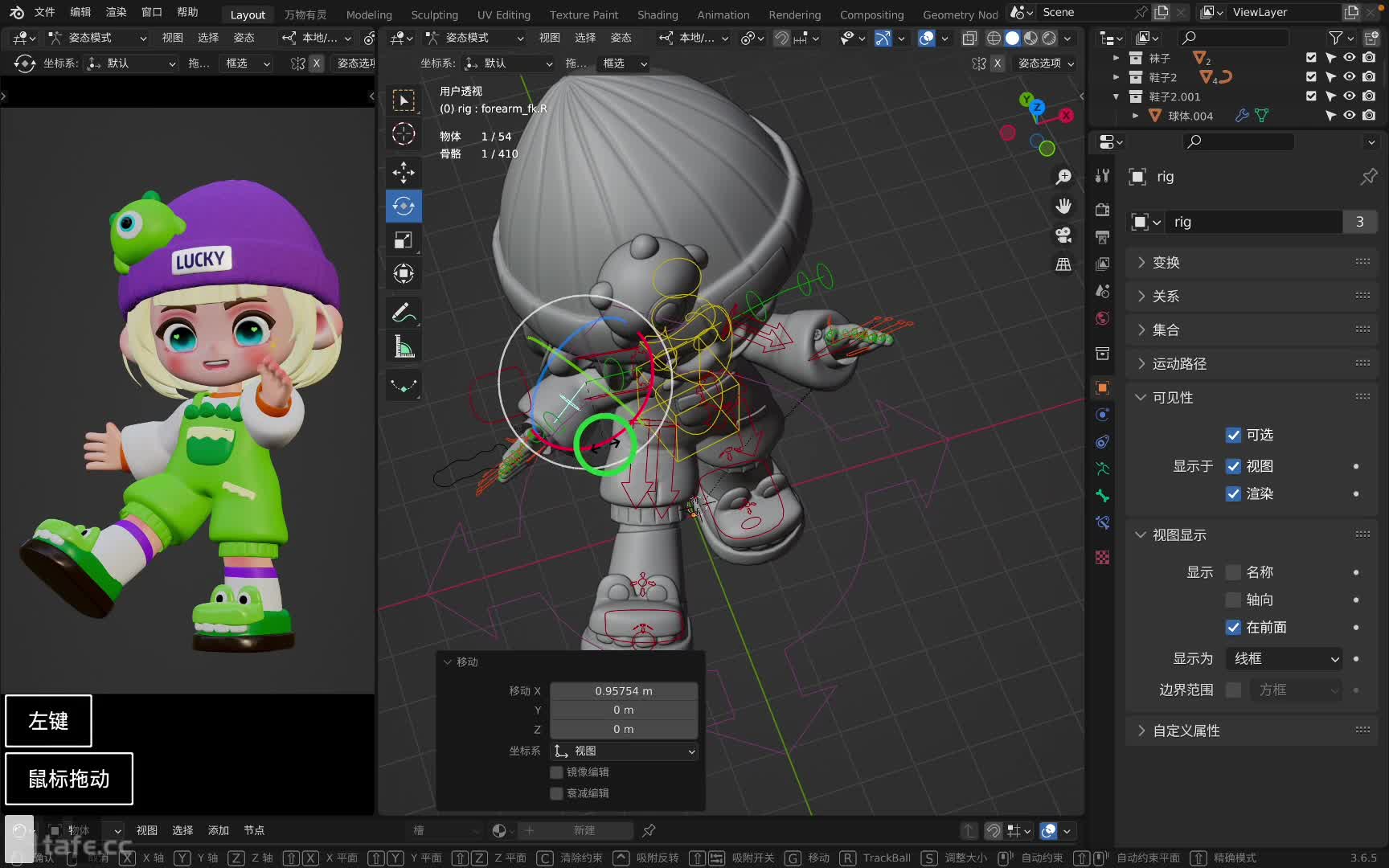Open the Object Constraints properties tab
The image size is (1389, 868).
pyautogui.click(x=1103, y=442)
